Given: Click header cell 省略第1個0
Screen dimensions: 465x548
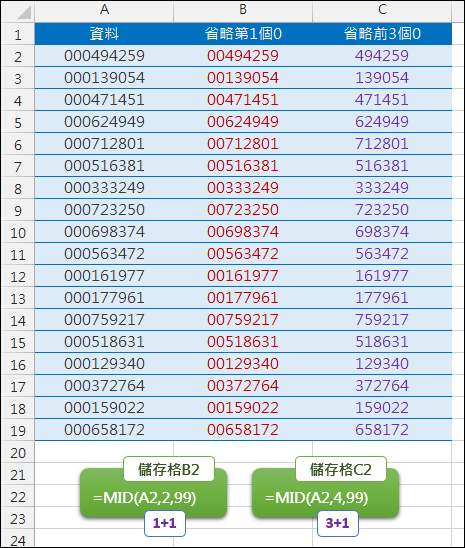Looking at the screenshot, I should click(243, 34).
